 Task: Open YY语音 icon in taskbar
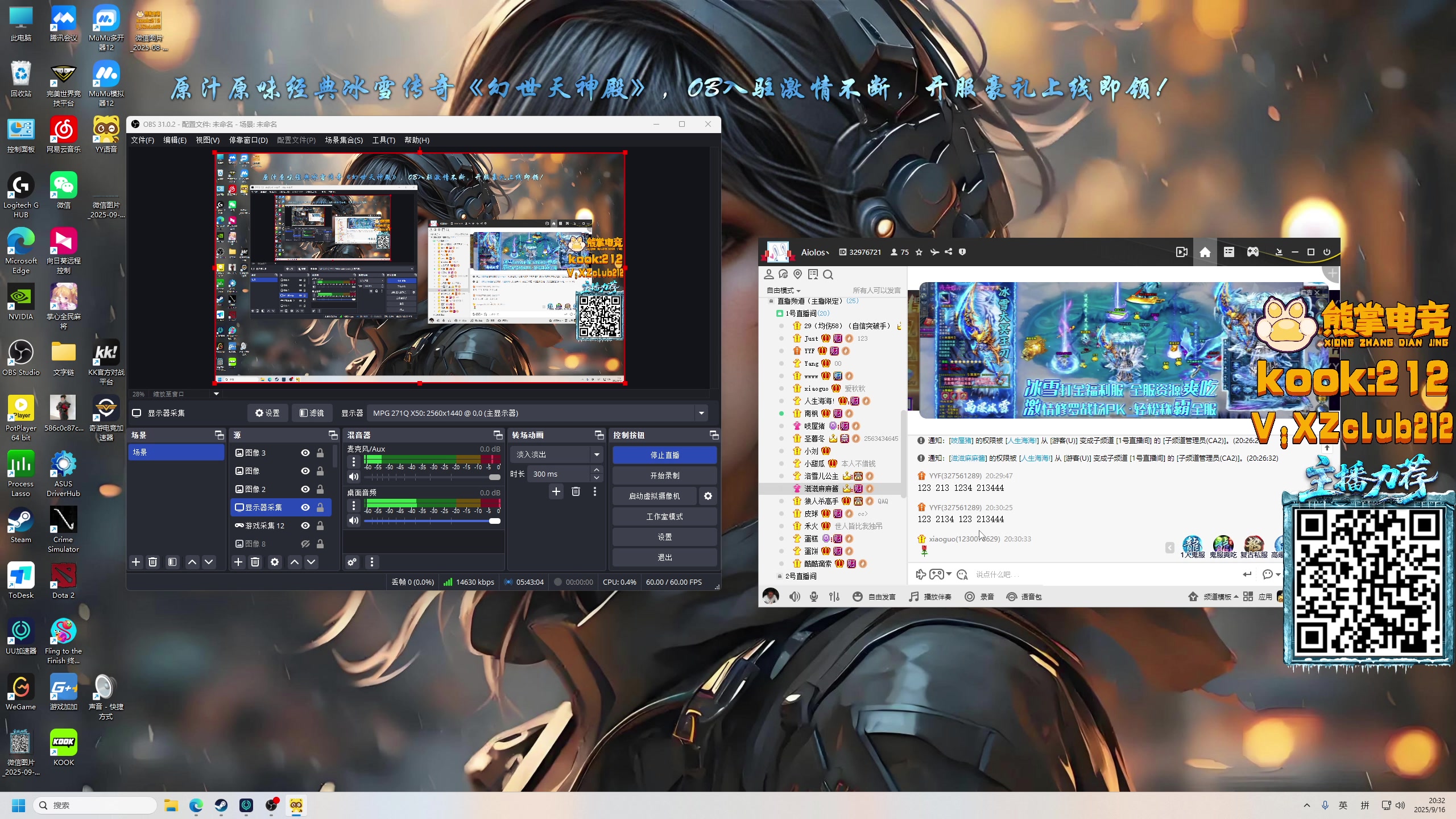pos(296,805)
